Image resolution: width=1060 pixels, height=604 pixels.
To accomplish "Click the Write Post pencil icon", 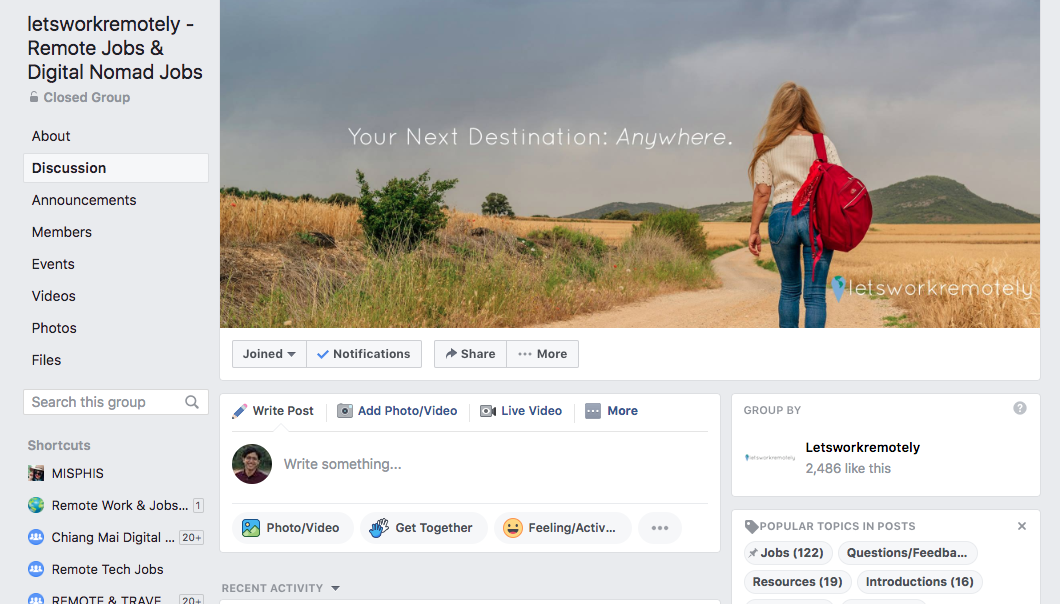I will click(x=239, y=411).
